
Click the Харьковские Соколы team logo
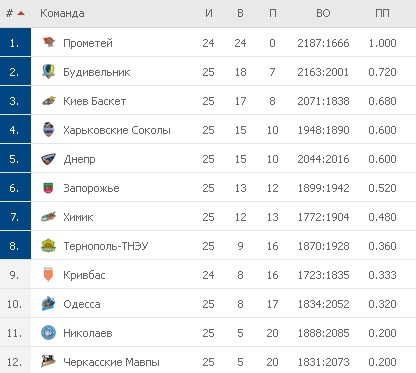point(49,130)
